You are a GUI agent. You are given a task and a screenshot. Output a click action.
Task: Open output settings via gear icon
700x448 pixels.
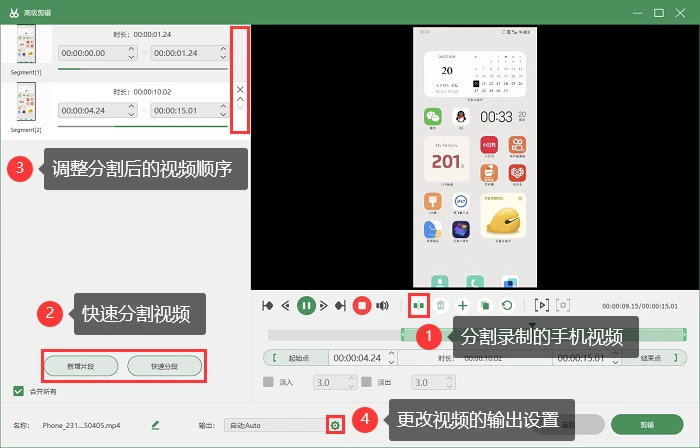click(x=335, y=425)
